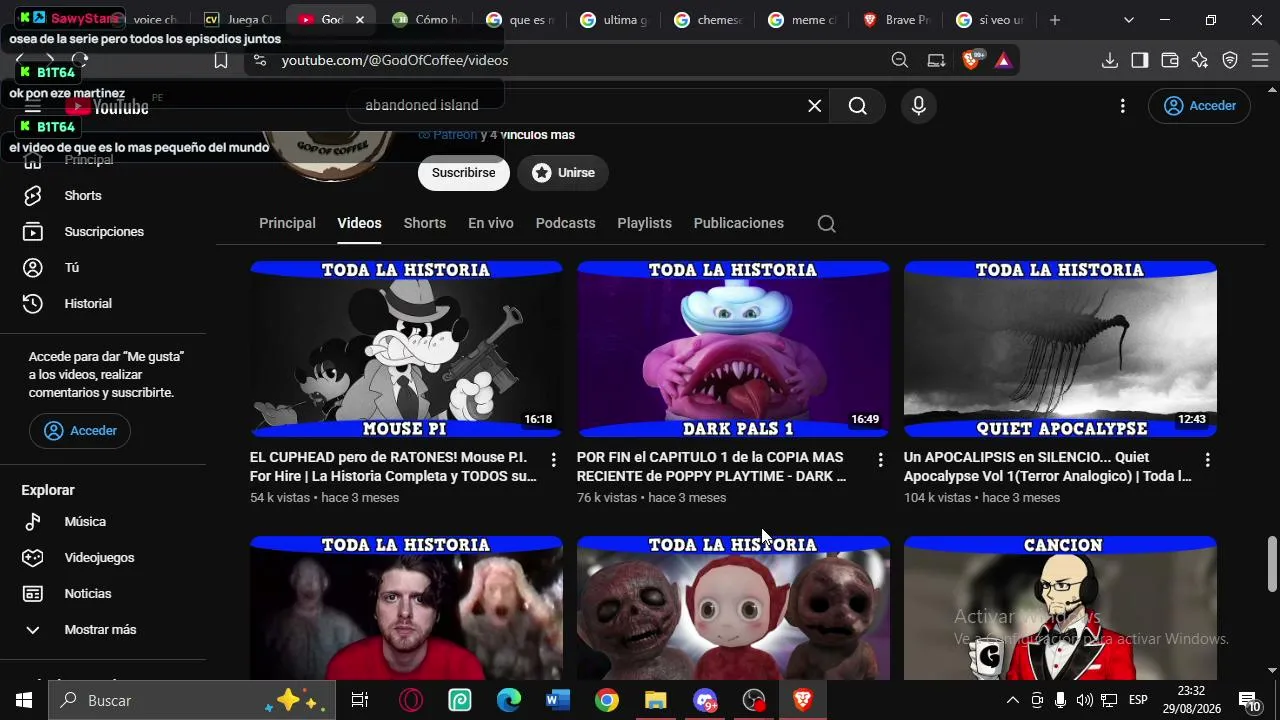The image size is (1280, 720).
Task: Open the 'EL CUPHEAD pero de RATONES' video title
Action: [x=393, y=467]
